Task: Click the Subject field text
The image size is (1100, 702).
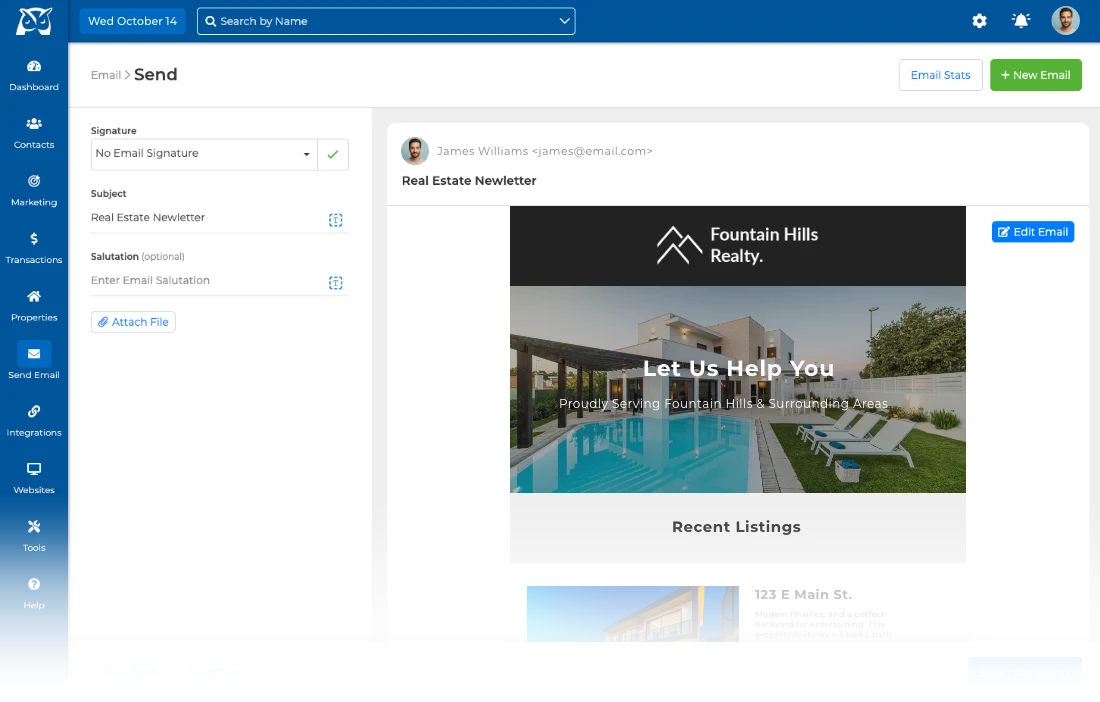Action: coord(148,217)
